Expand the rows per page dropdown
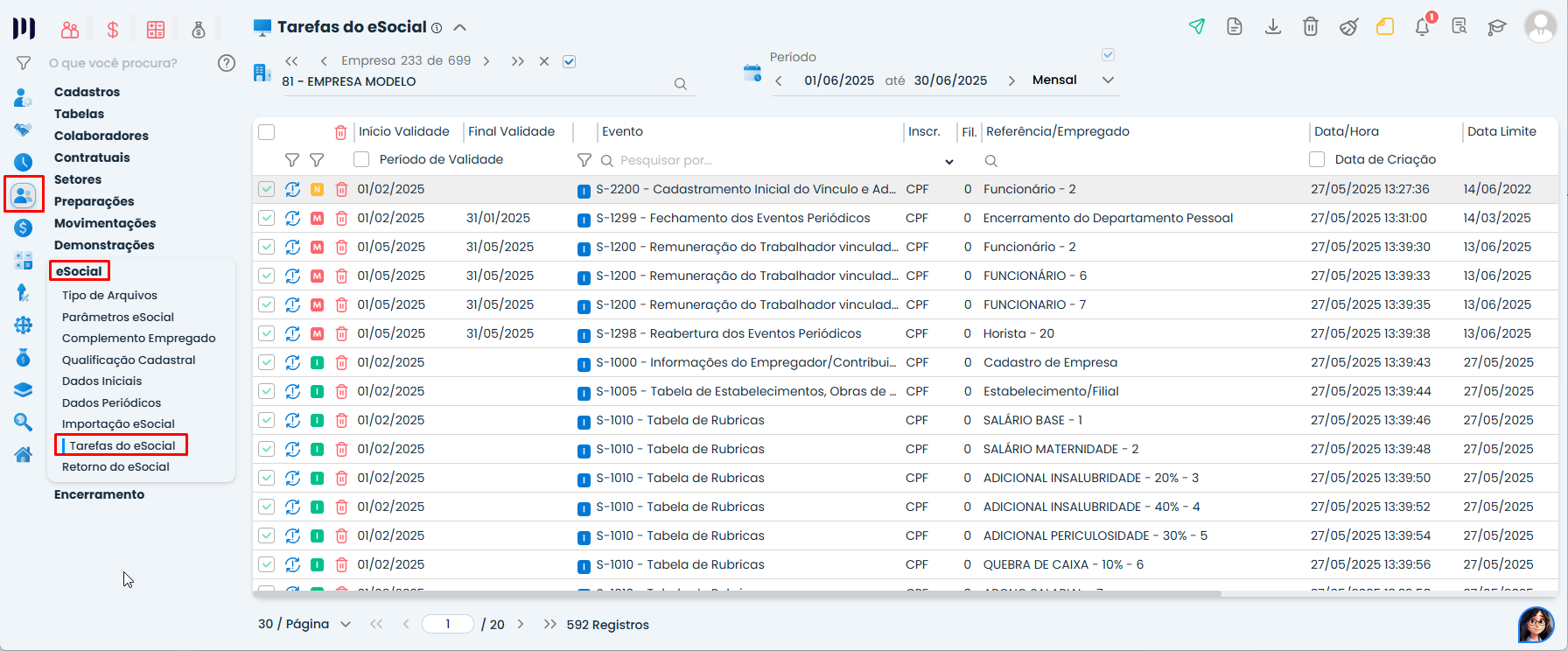 pos(346,624)
